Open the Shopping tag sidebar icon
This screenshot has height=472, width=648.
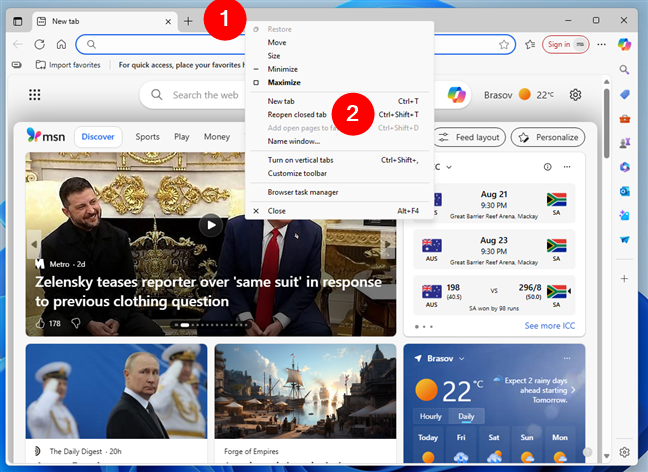pos(624,95)
